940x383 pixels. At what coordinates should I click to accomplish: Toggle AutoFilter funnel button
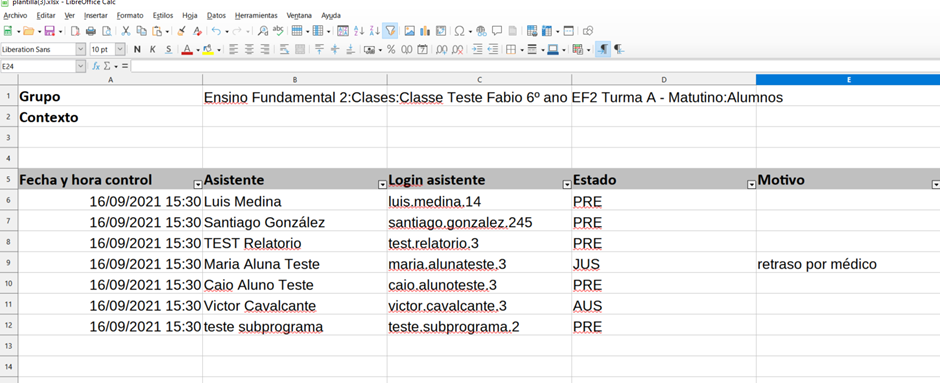click(x=390, y=31)
